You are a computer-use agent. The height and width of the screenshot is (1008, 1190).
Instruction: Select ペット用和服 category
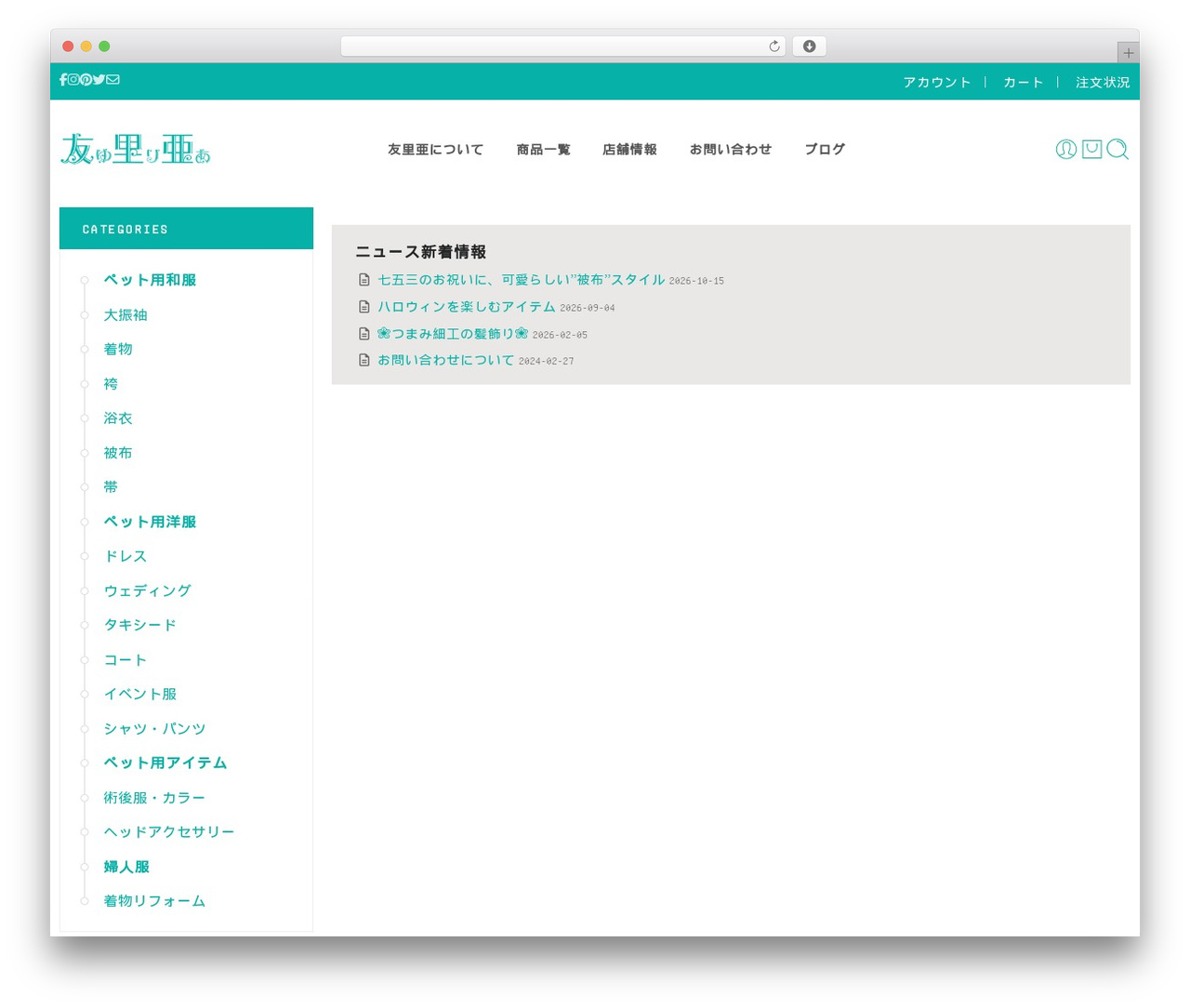click(150, 280)
